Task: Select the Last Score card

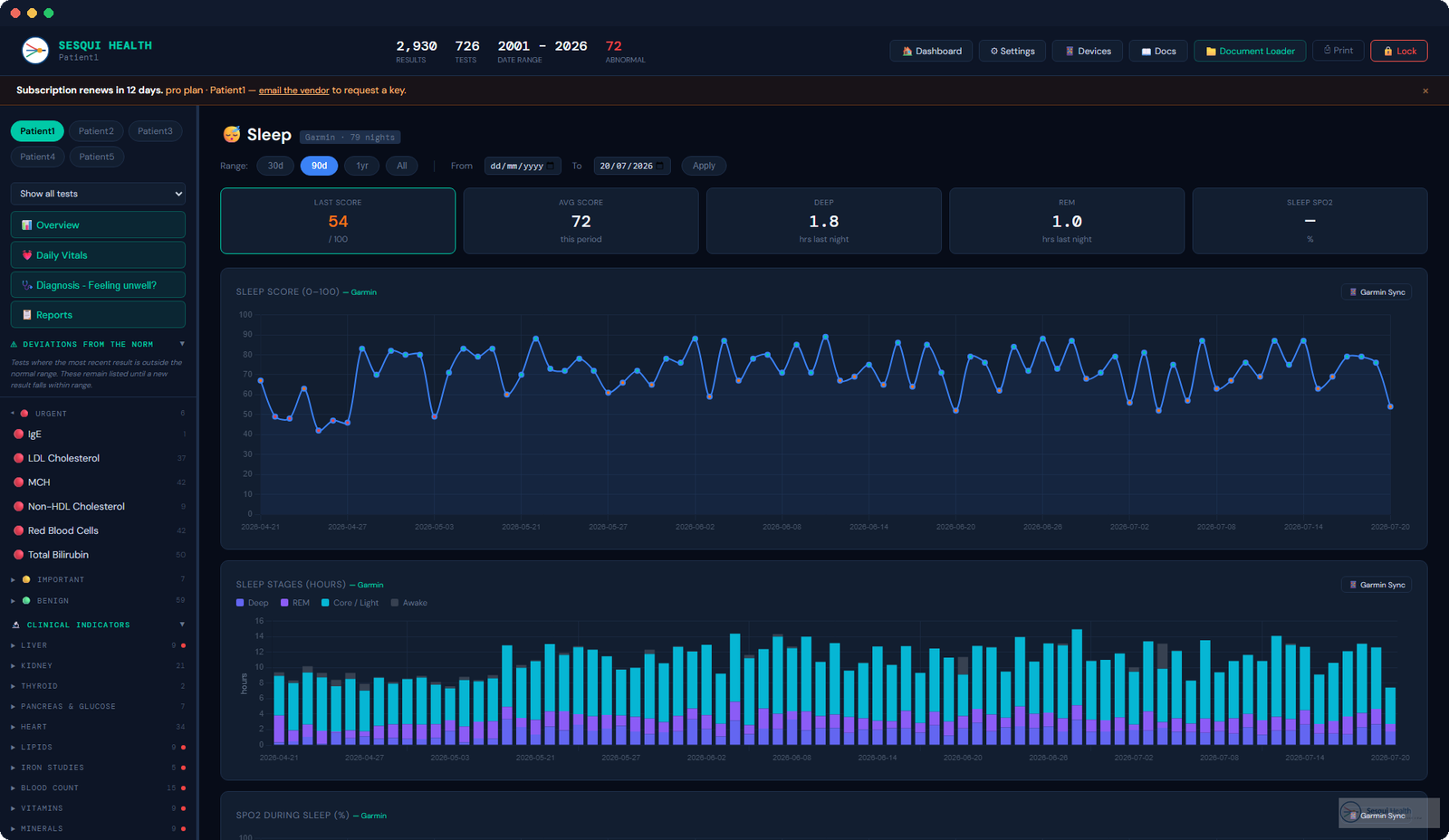Action: pos(338,221)
